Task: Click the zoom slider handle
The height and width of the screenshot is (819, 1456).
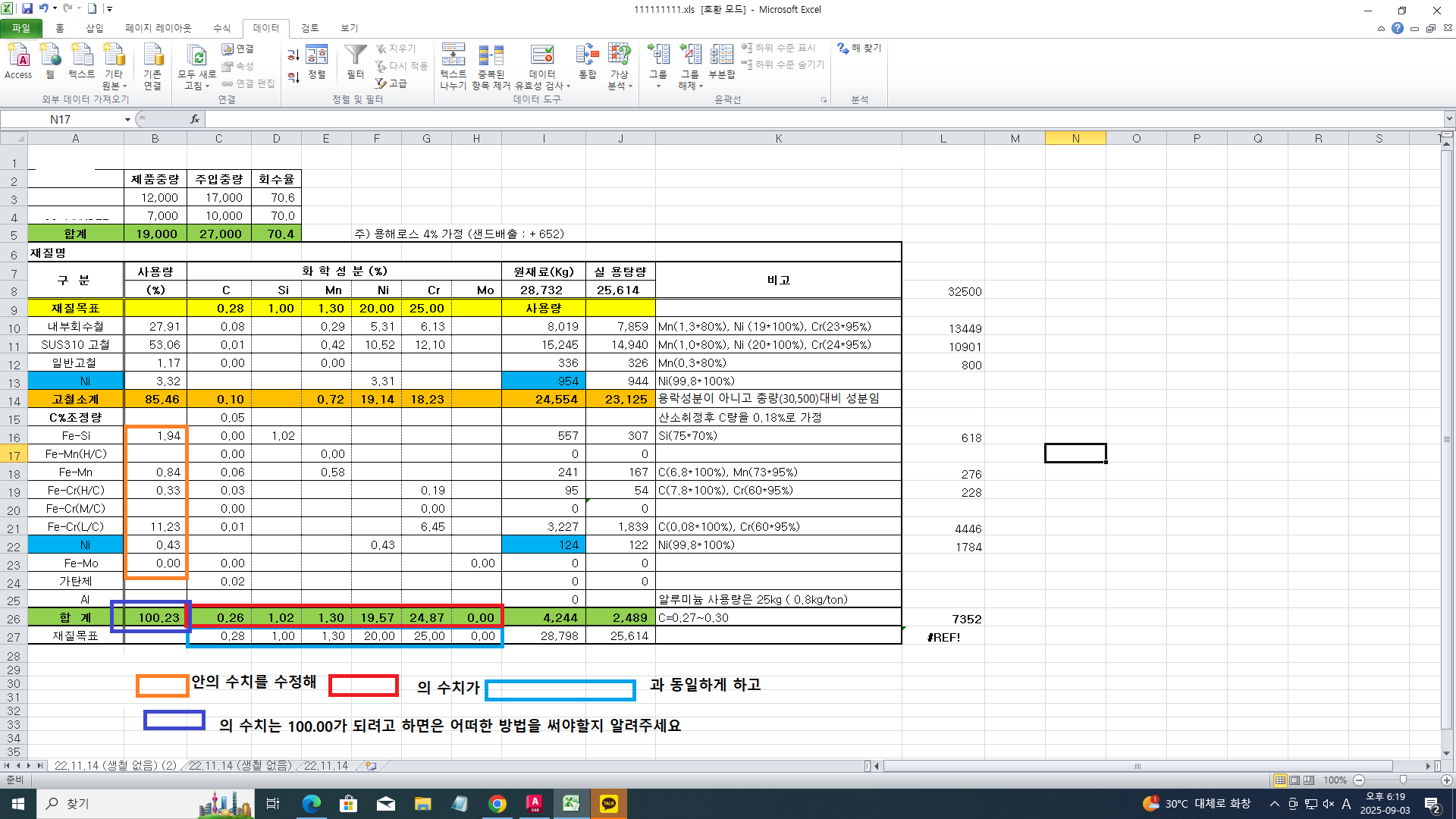Action: (1403, 780)
